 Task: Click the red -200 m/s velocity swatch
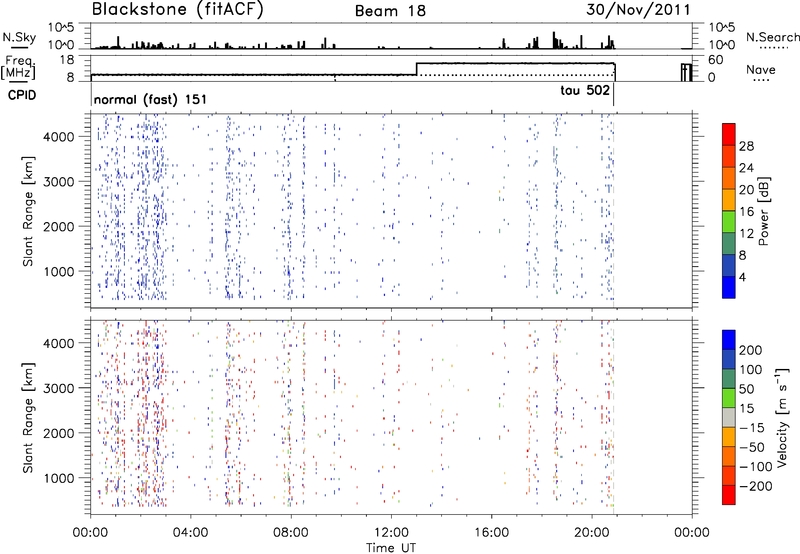729,495
